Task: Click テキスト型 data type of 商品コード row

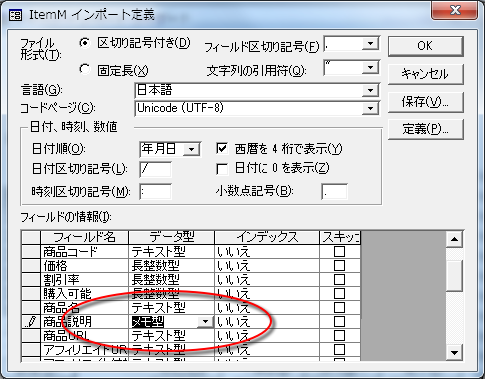Action: tap(171, 251)
